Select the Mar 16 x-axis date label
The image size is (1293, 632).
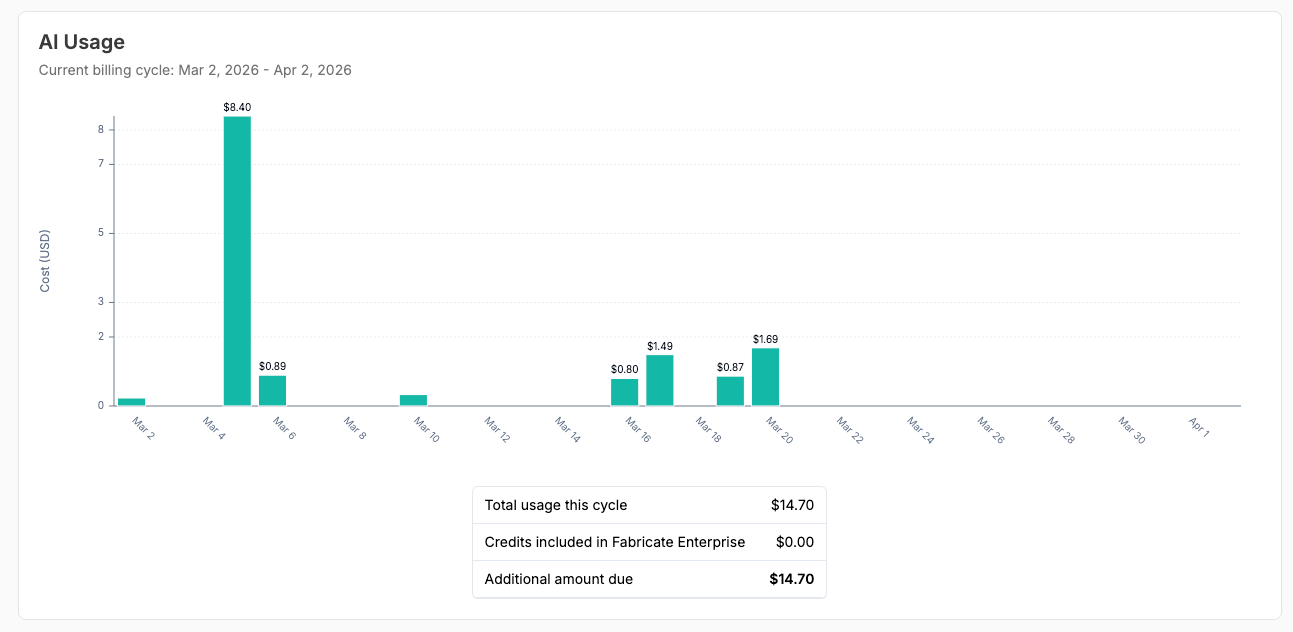(x=637, y=430)
